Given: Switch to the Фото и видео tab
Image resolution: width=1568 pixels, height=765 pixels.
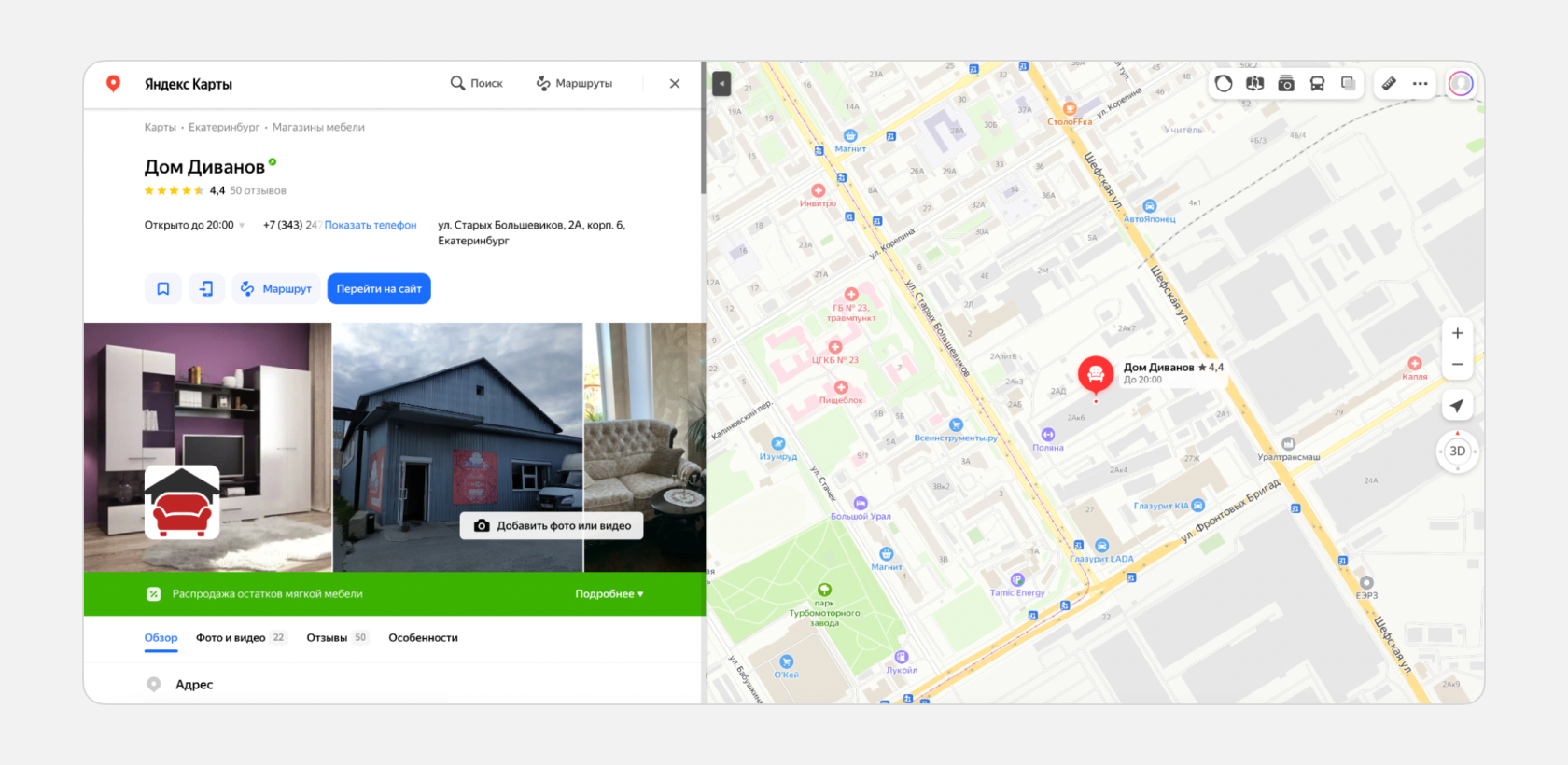Looking at the screenshot, I should [x=241, y=638].
